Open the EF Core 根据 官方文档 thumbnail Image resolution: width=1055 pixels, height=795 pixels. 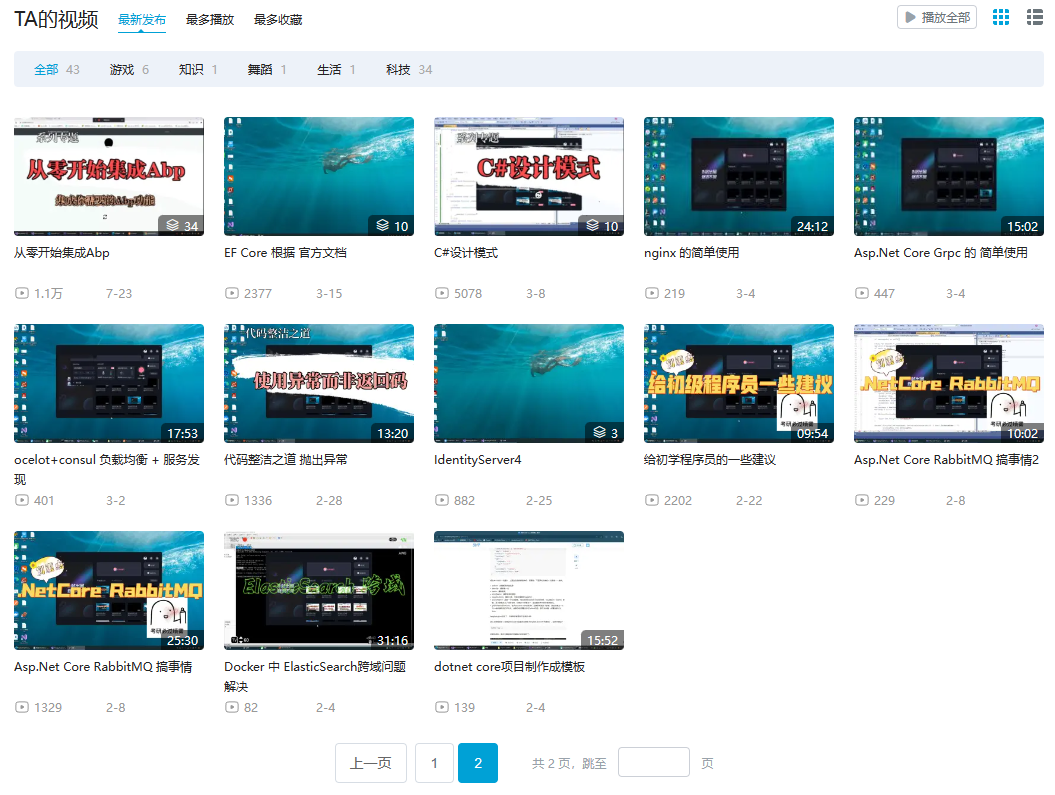(x=319, y=176)
